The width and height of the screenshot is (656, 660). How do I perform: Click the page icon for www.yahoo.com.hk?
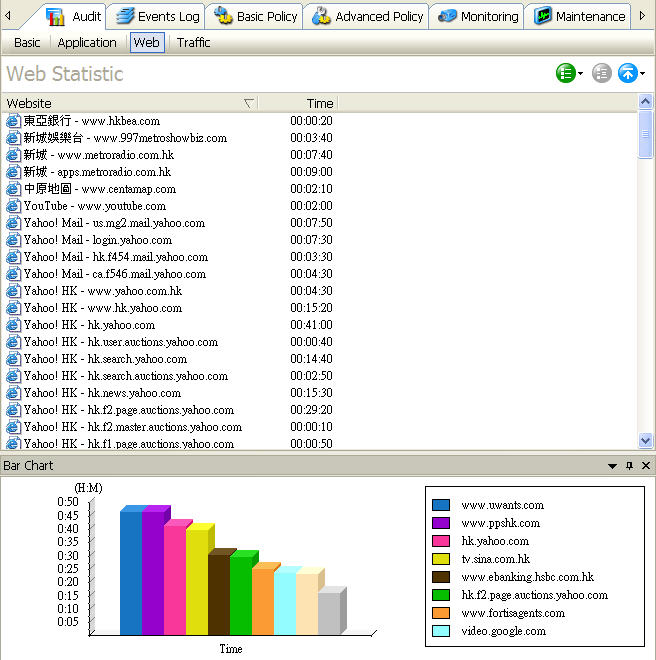(x=13, y=291)
